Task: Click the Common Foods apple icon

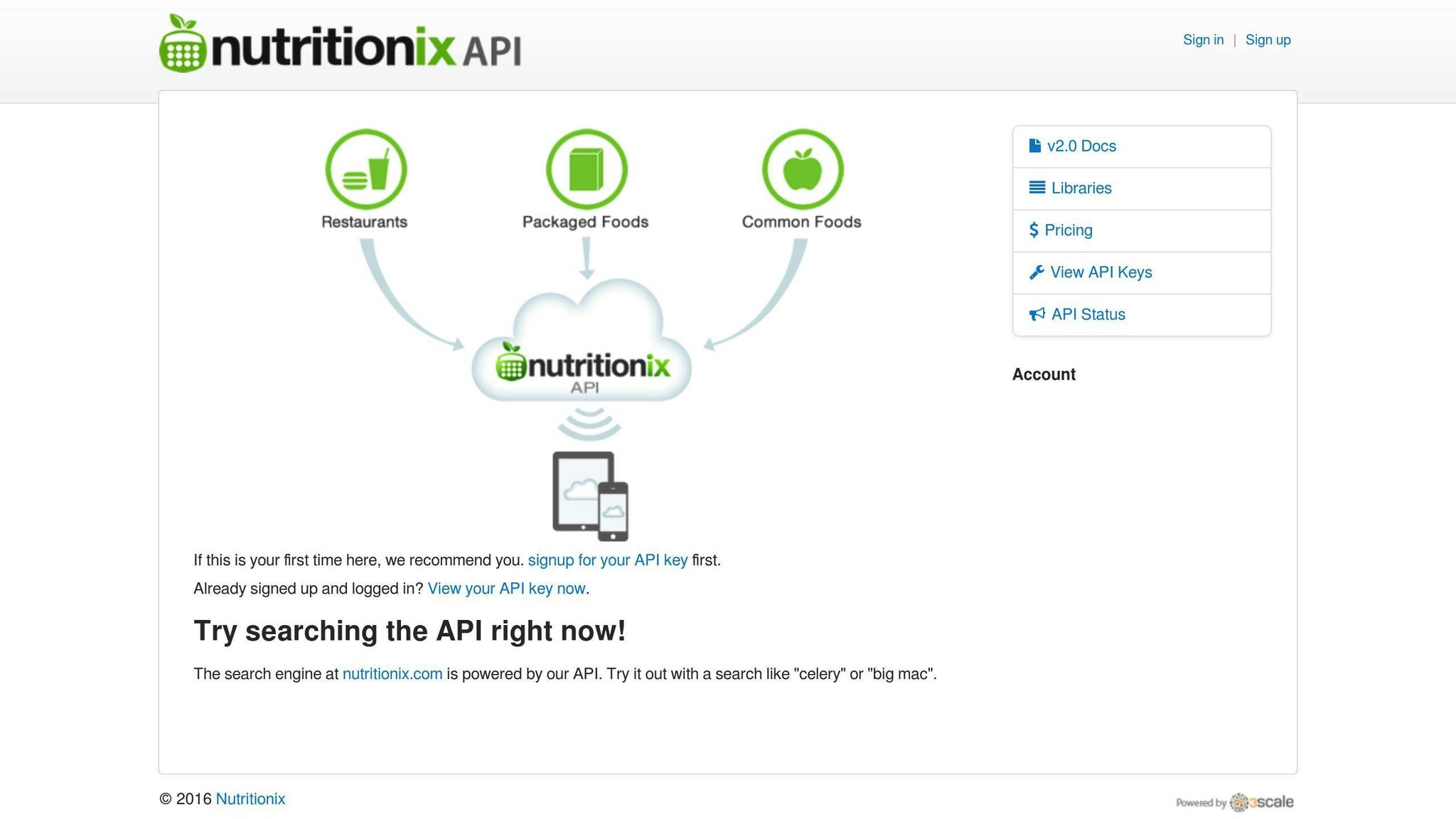Action: pos(803,169)
